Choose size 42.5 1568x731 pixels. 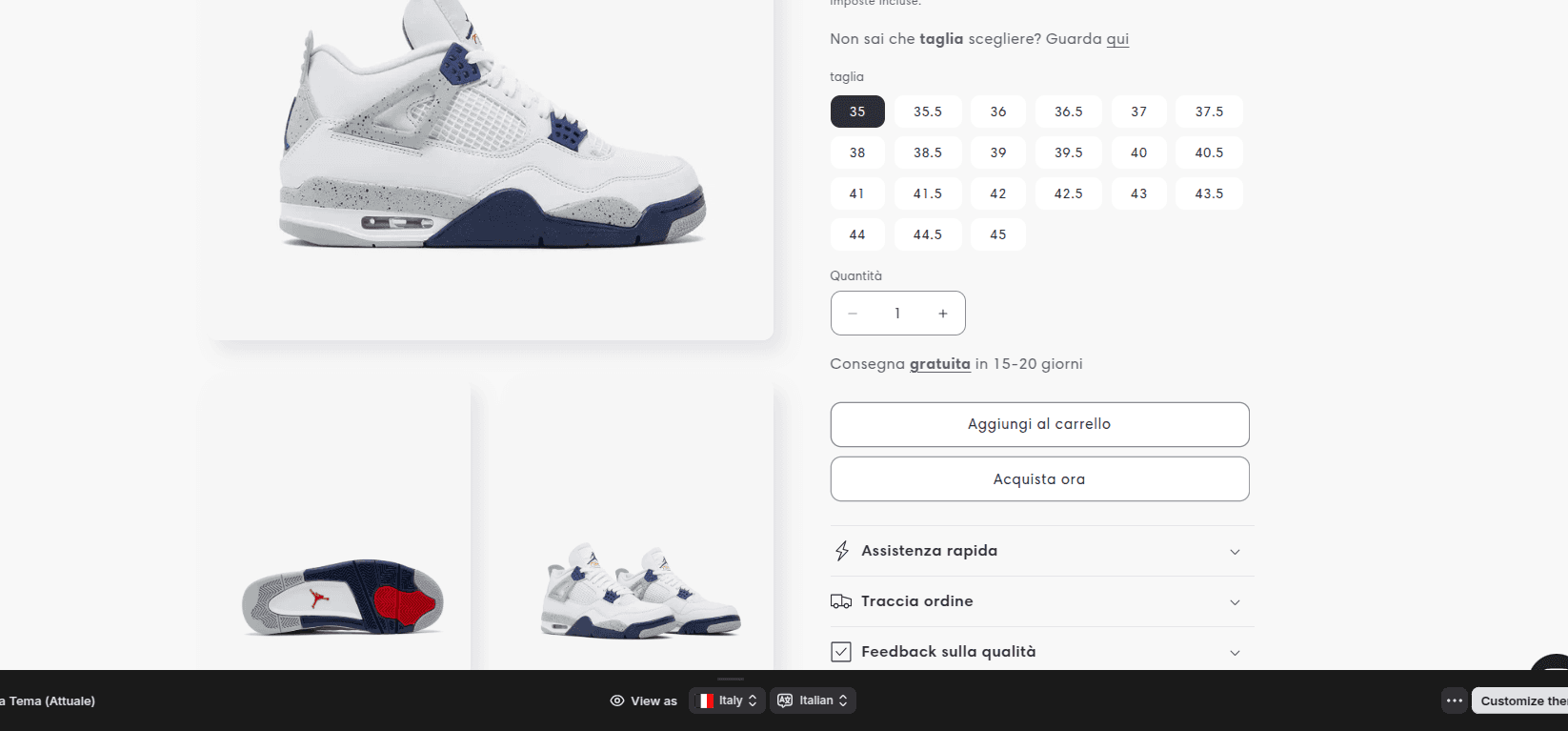click(1069, 193)
